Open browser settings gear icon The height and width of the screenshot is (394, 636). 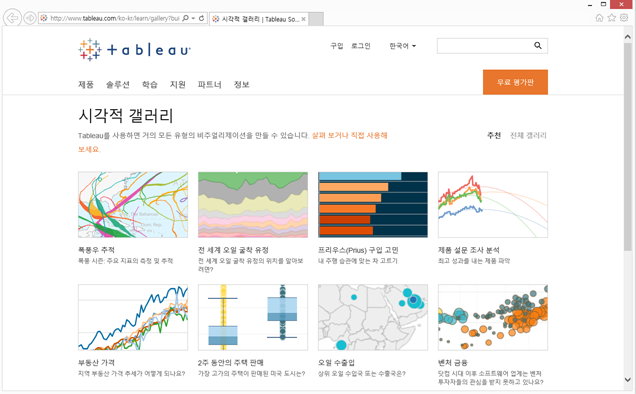point(624,18)
